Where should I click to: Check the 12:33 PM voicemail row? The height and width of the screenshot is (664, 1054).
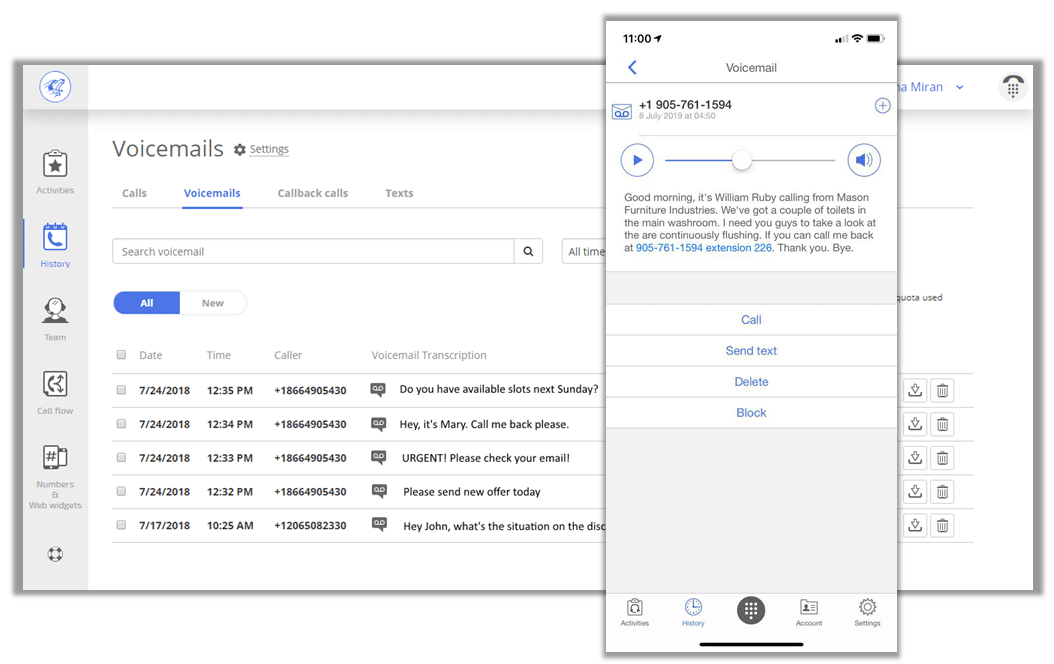tap(121, 457)
